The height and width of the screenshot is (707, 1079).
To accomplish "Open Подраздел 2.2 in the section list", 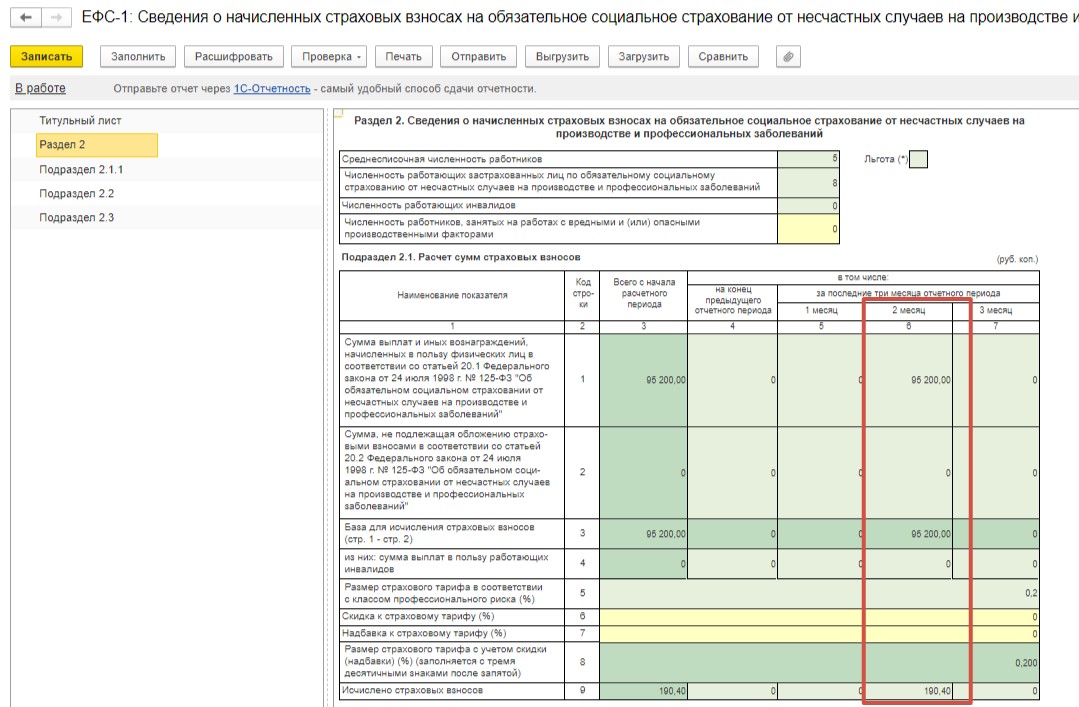I will 76,193.
